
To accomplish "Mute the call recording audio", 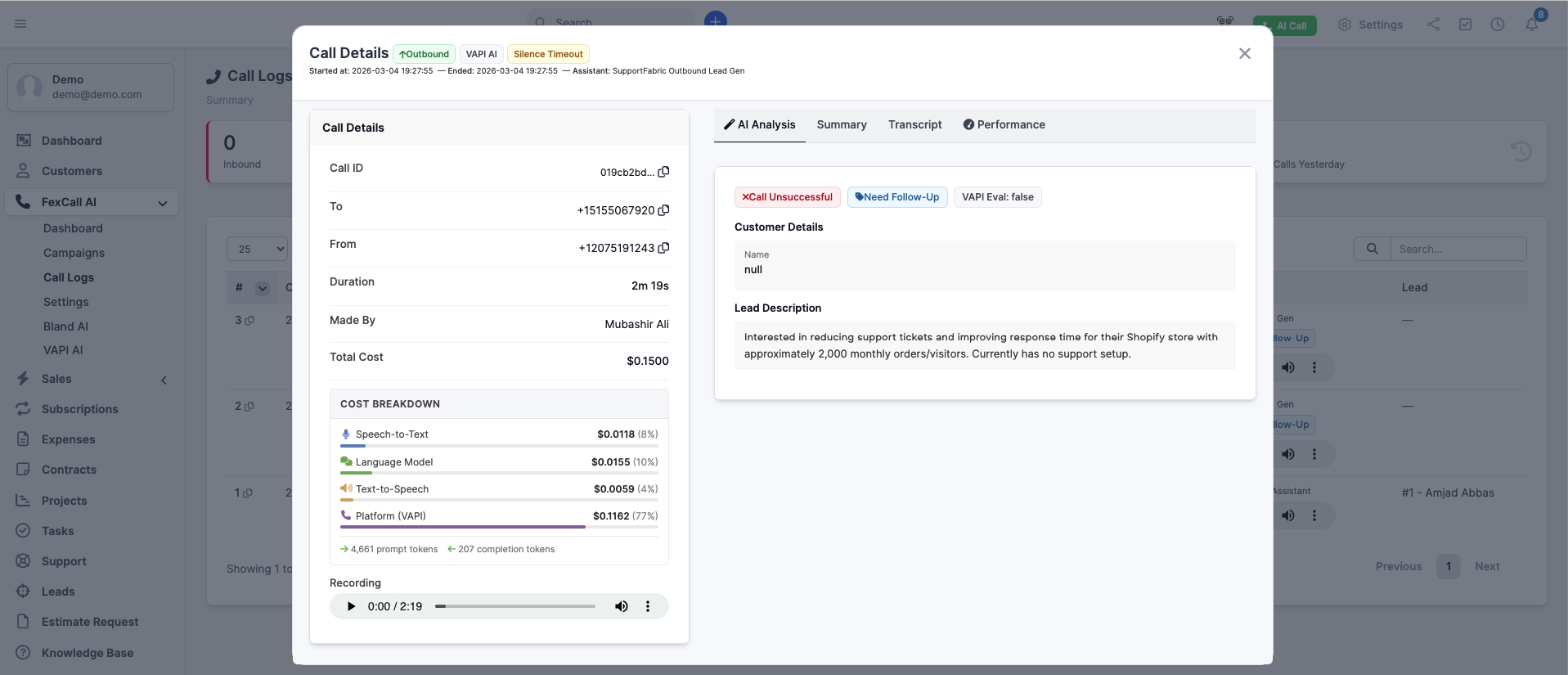I will [x=622, y=606].
